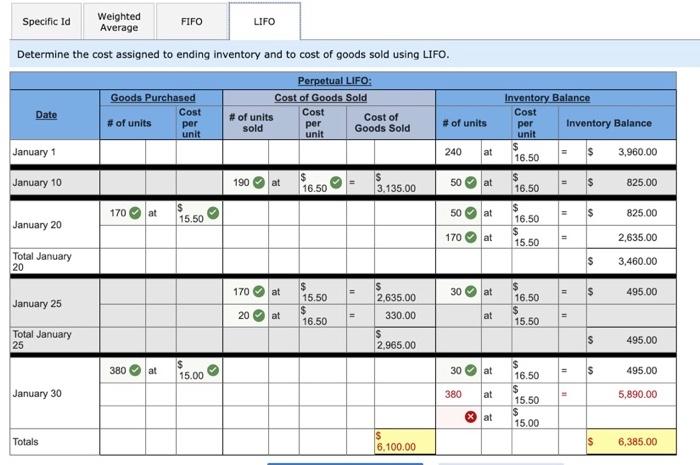
Task: Open the Weighted Average tab
Action: coord(119,21)
